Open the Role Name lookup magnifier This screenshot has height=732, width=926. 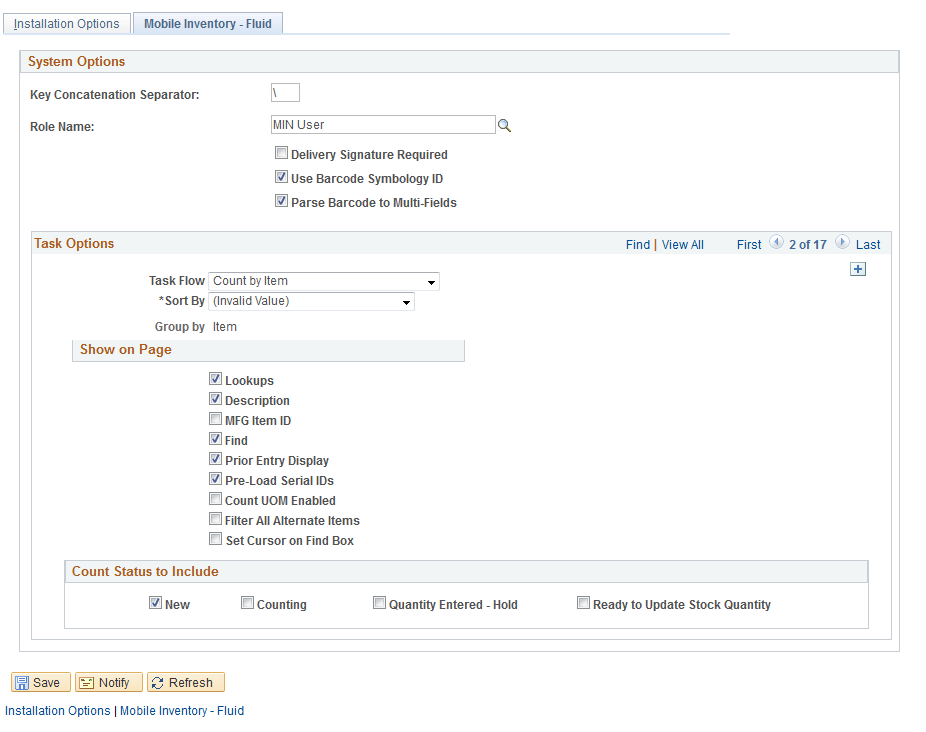504,124
